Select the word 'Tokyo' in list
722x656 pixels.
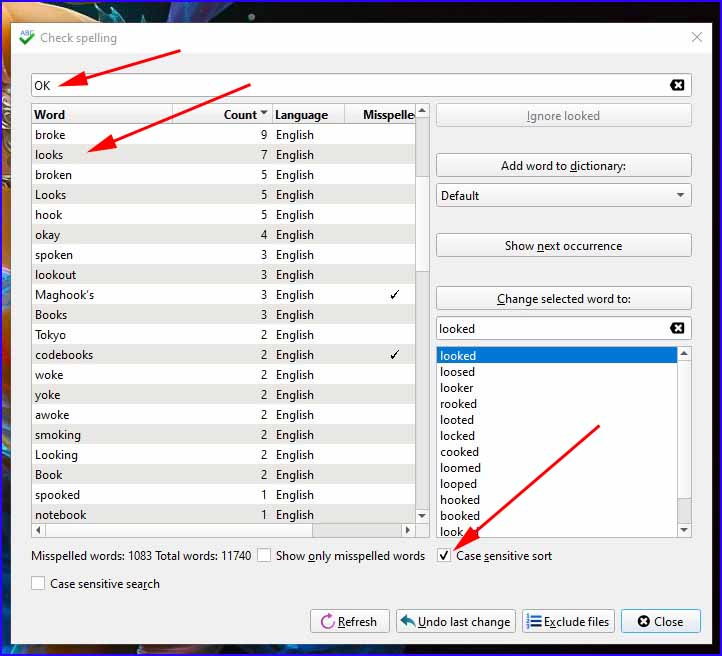point(223,335)
